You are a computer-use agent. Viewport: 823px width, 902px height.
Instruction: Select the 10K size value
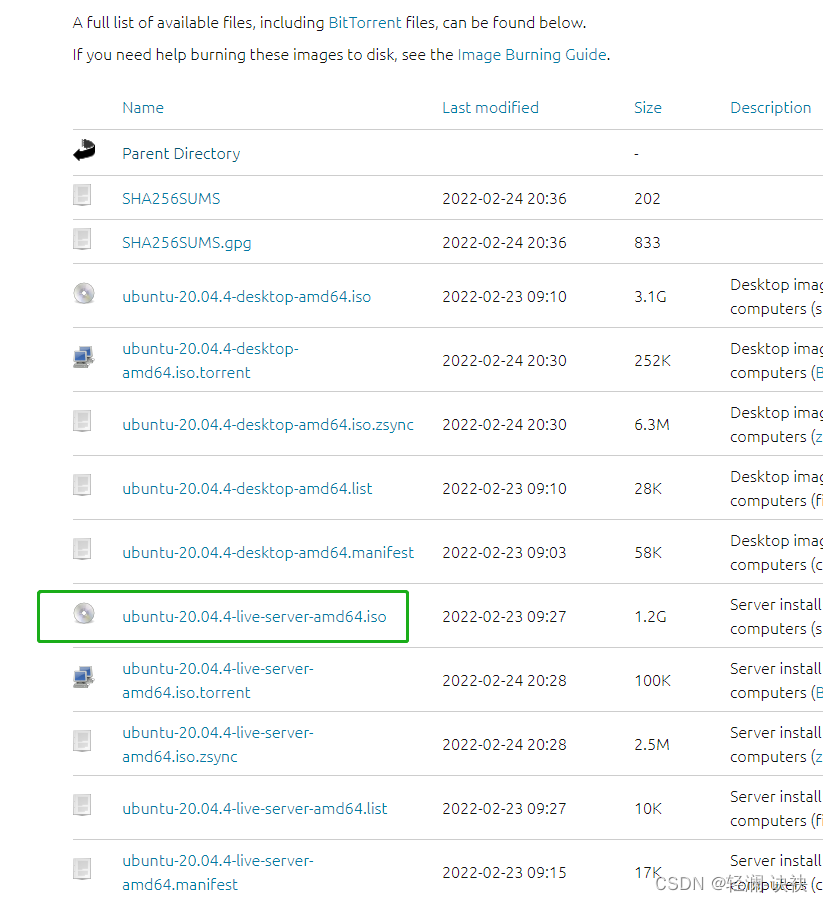pyautogui.click(x=648, y=808)
